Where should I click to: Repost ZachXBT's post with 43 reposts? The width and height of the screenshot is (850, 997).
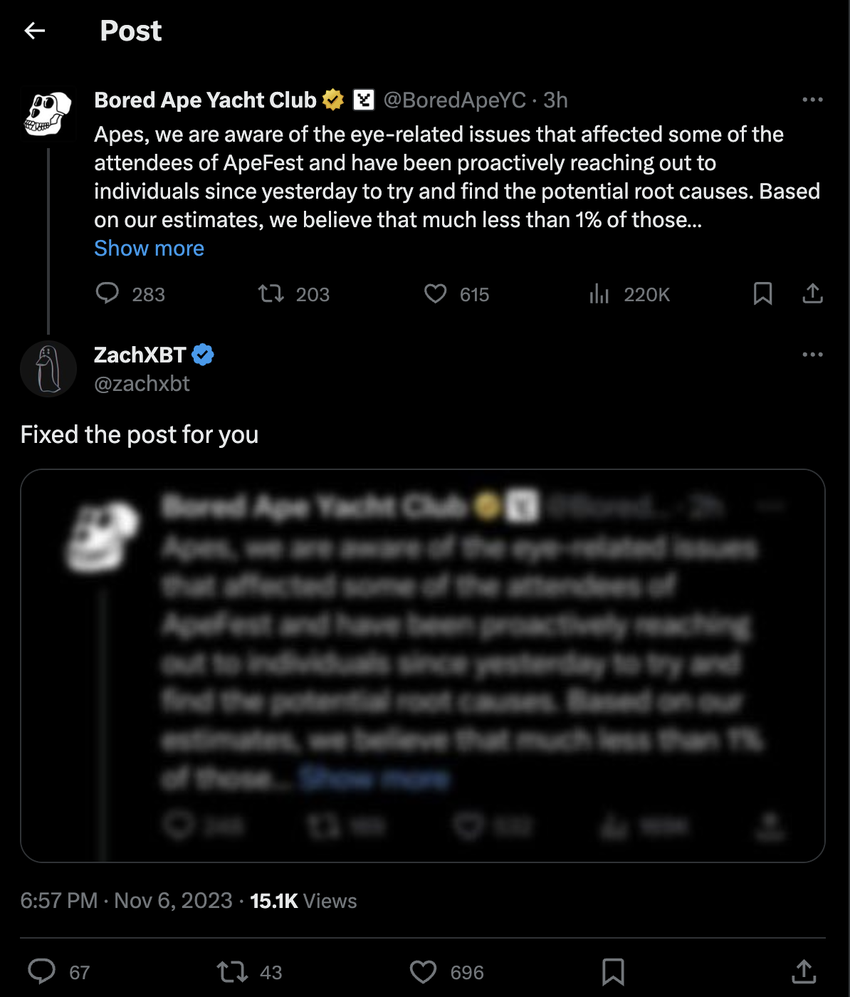(233, 971)
